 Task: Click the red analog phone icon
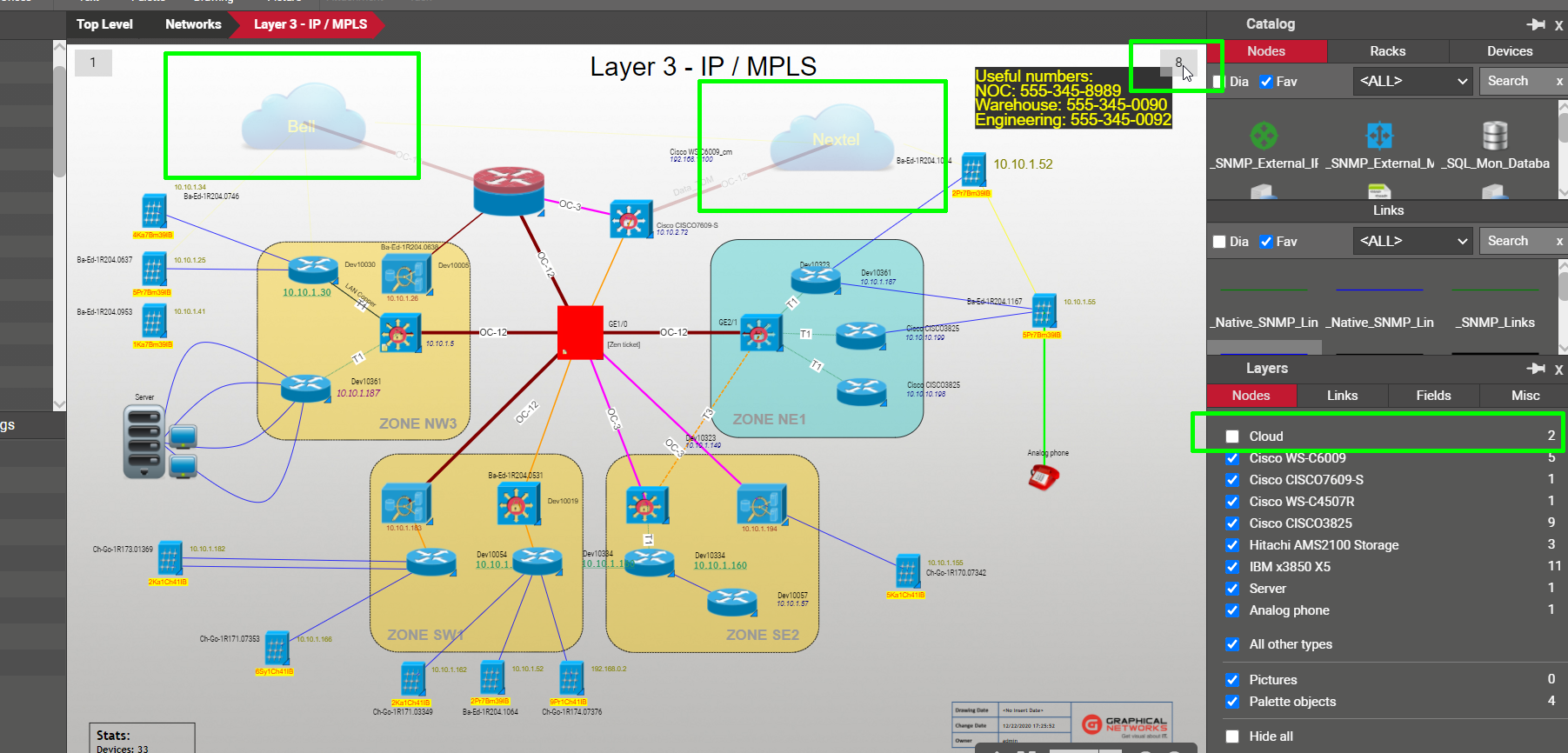[x=1043, y=476]
